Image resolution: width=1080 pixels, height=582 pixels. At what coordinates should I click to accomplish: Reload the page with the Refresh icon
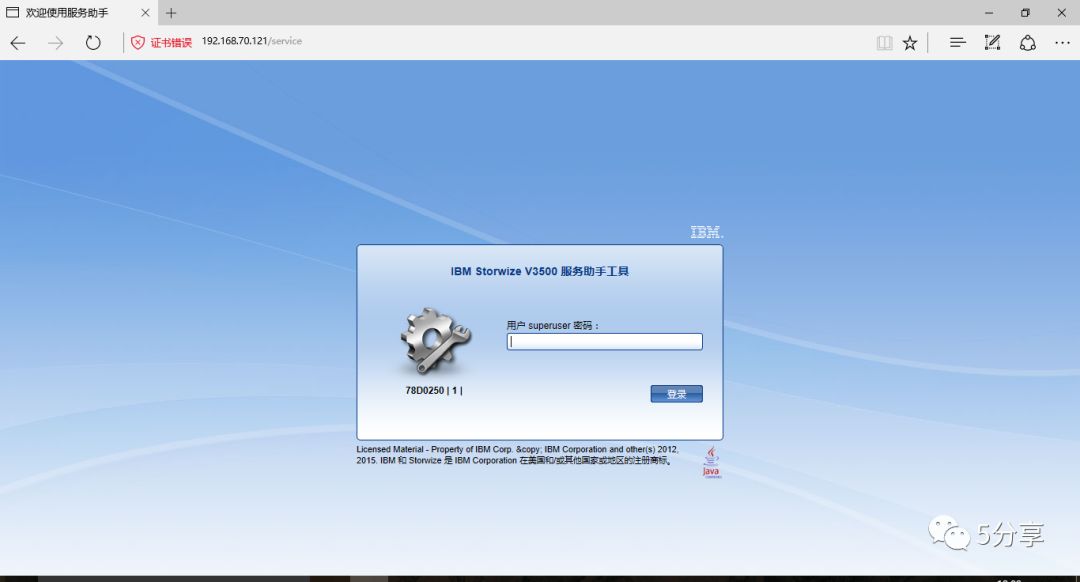(x=93, y=43)
